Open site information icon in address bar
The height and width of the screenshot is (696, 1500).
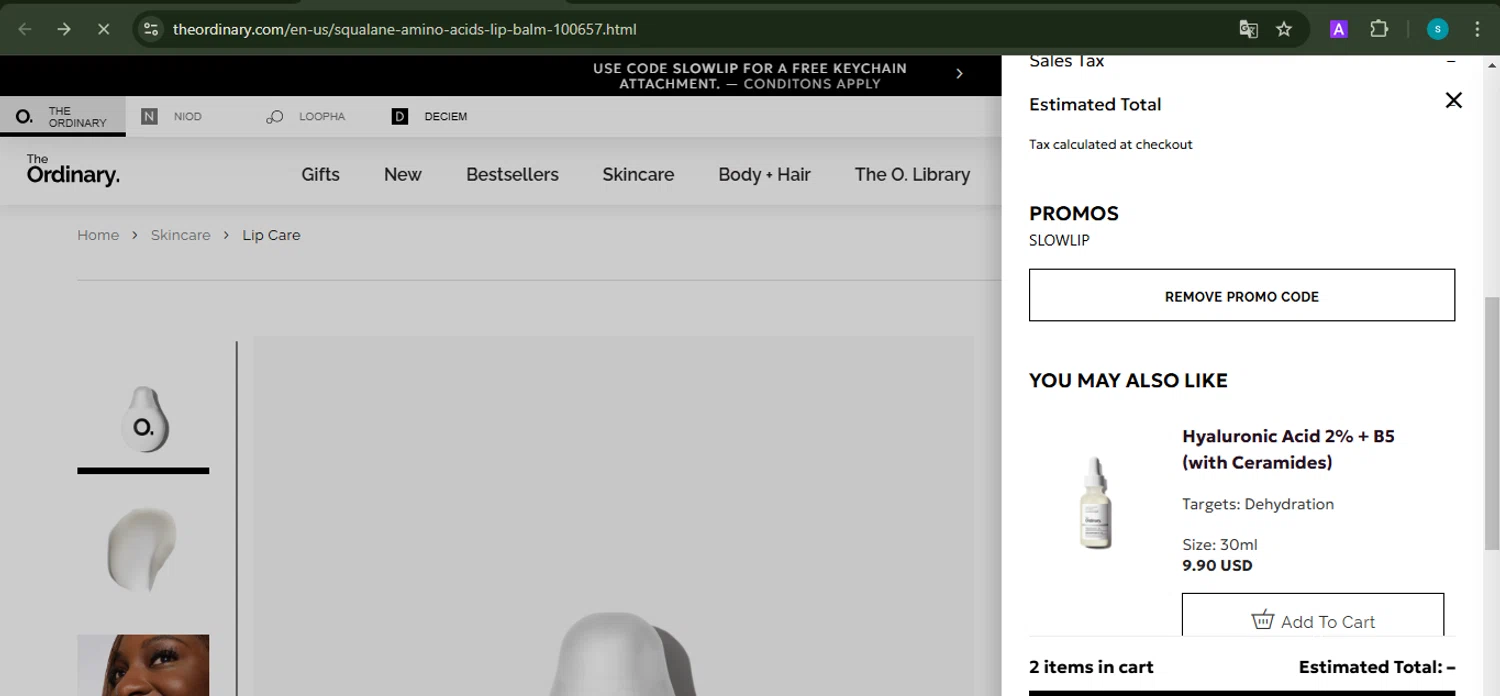pyautogui.click(x=151, y=29)
